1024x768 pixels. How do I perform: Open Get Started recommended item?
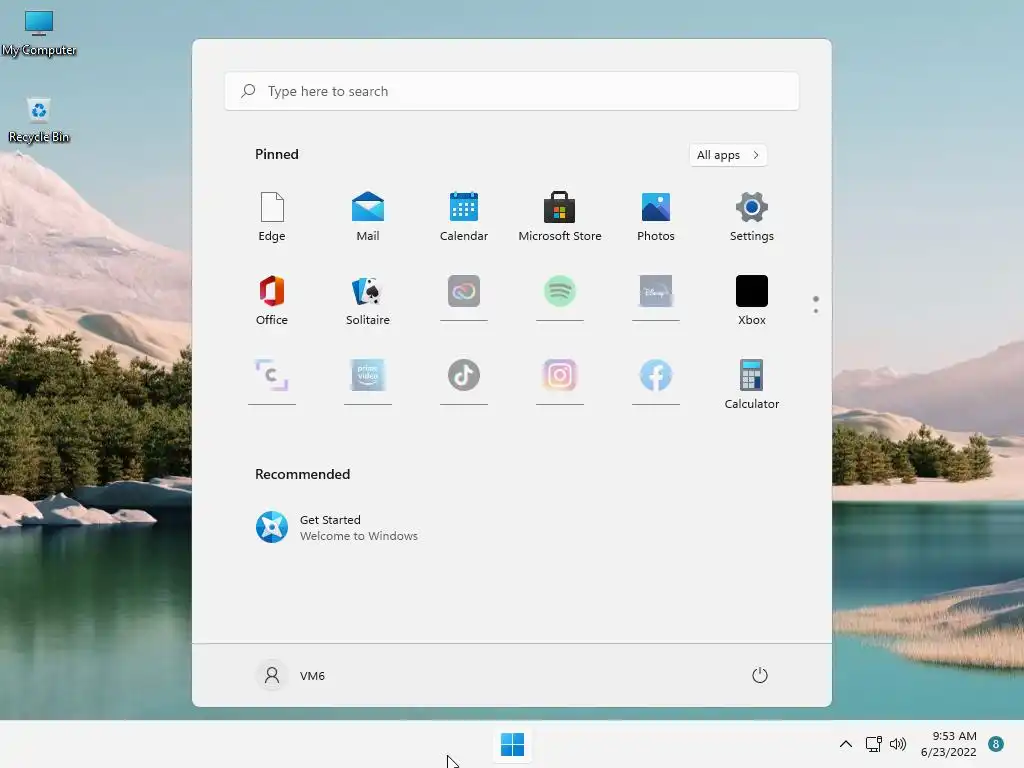(x=336, y=528)
